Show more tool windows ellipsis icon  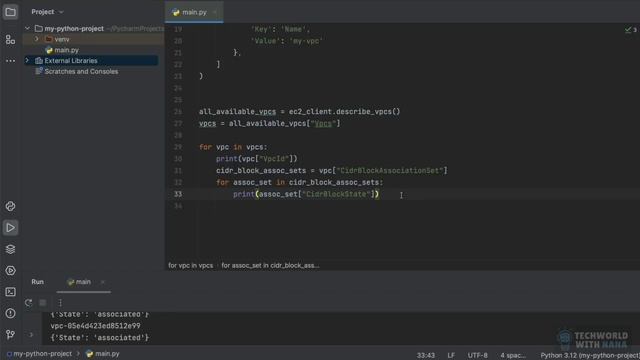(10, 61)
